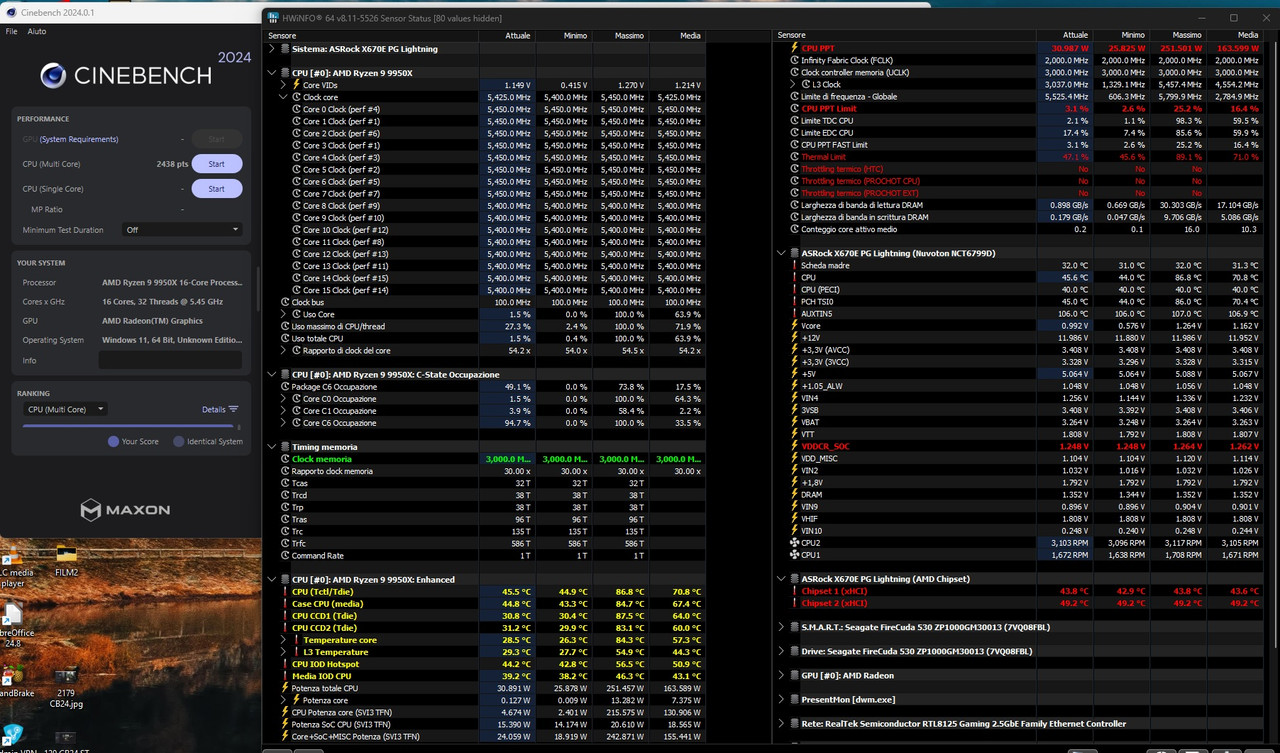This screenshot has width=1280, height=753.
Task: Click the HWiNFO app icon in its title bar
Action: click(274, 18)
